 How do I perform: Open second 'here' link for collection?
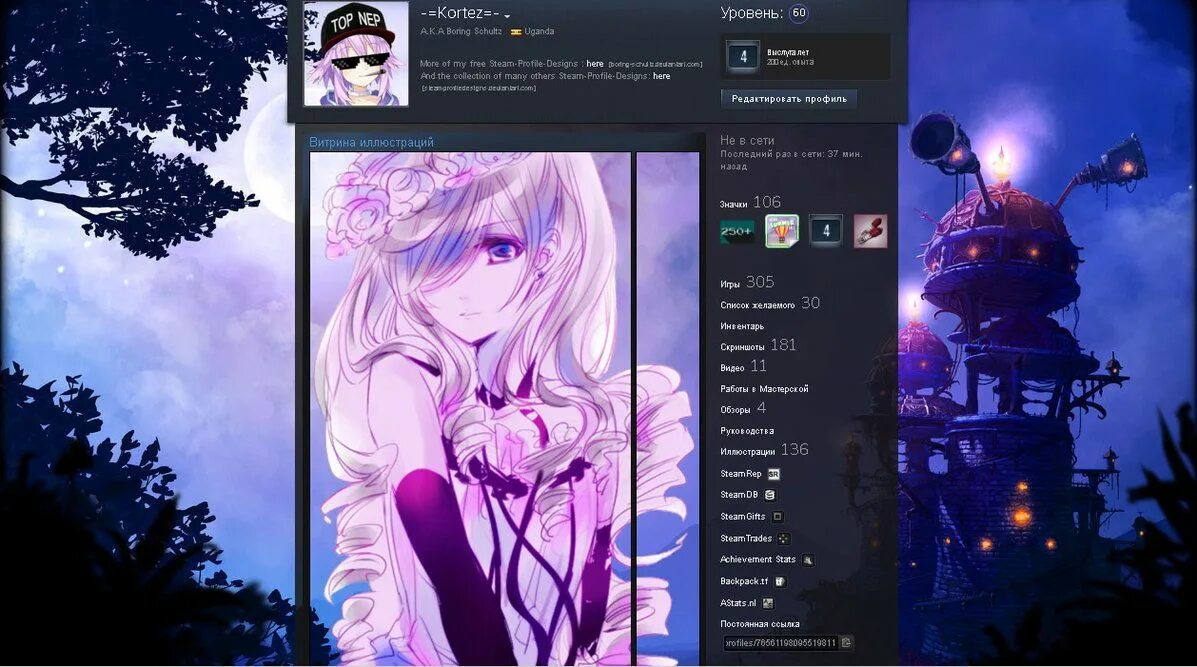[x=661, y=76]
